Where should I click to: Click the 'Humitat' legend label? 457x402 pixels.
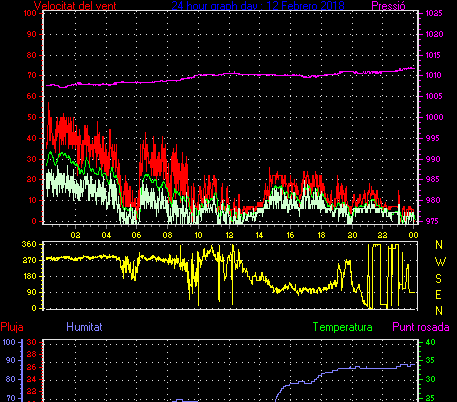pos(84,327)
